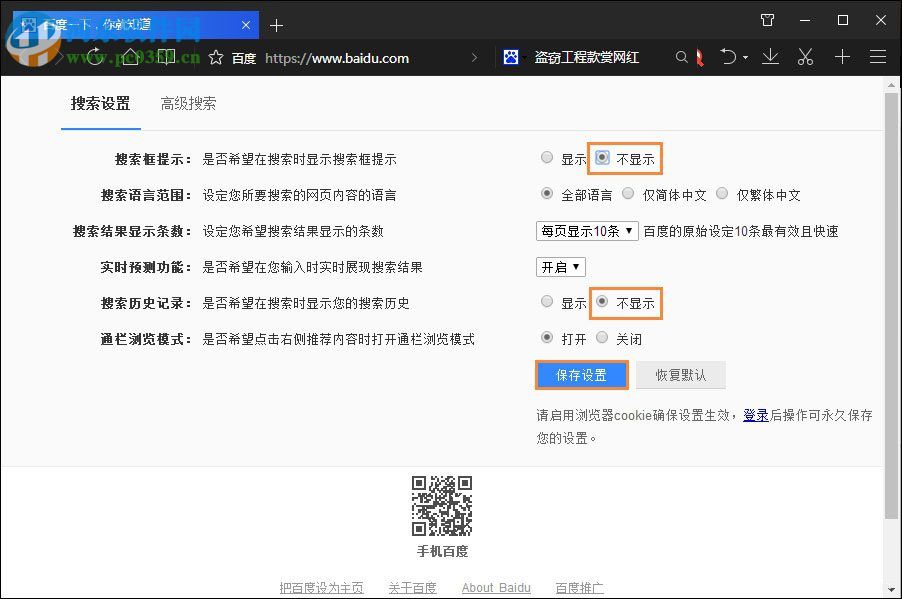902x599 pixels.
Task: Click the download arrow icon
Action: [x=770, y=57]
